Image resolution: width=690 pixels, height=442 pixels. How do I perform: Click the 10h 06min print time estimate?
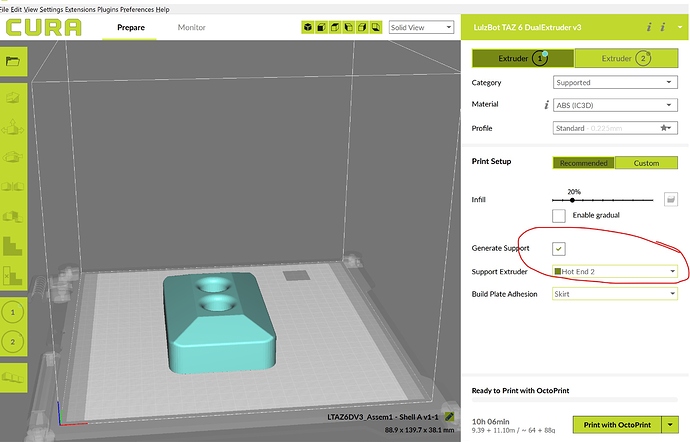click(x=490, y=421)
